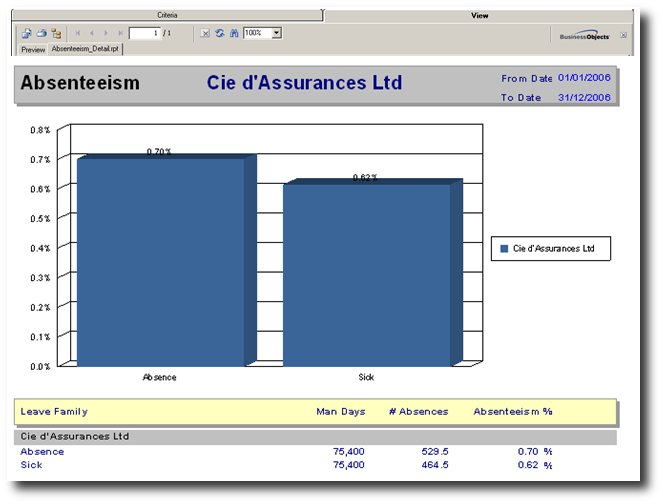
Task: Click the Sick bar in the chart
Action: tap(365, 275)
